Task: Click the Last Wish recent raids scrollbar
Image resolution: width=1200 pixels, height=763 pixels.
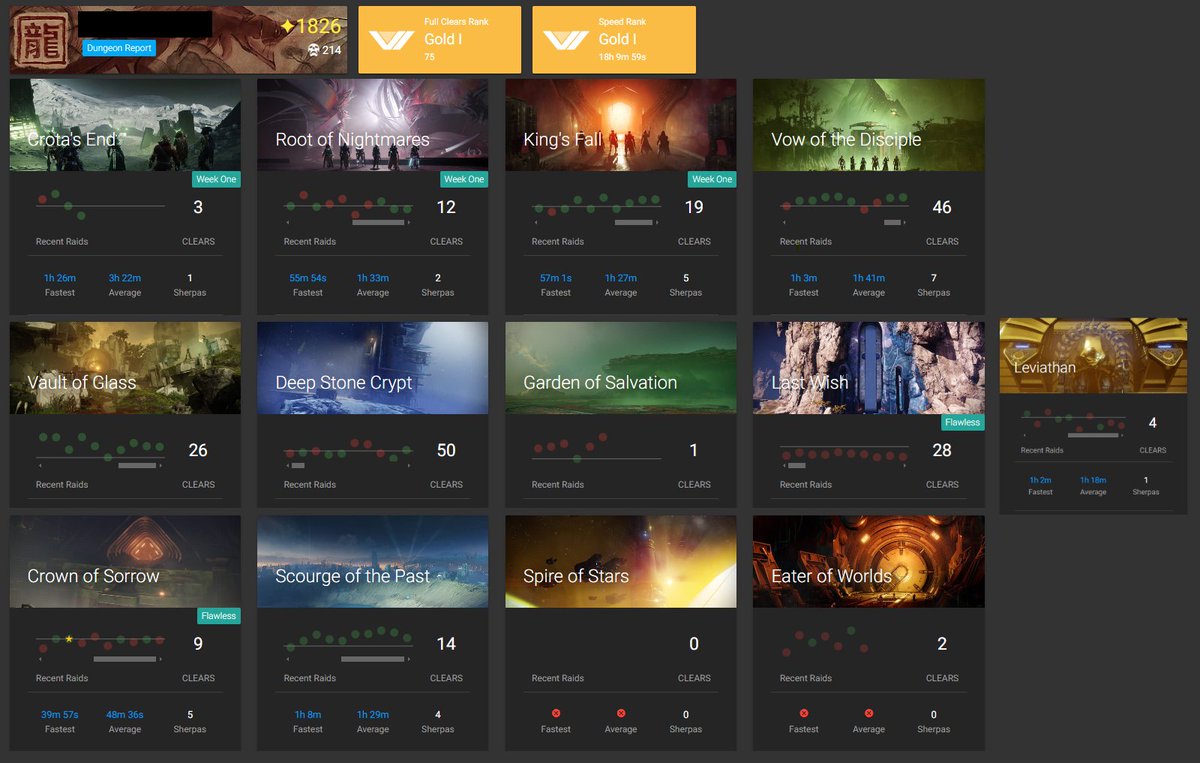Action: click(796, 465)
